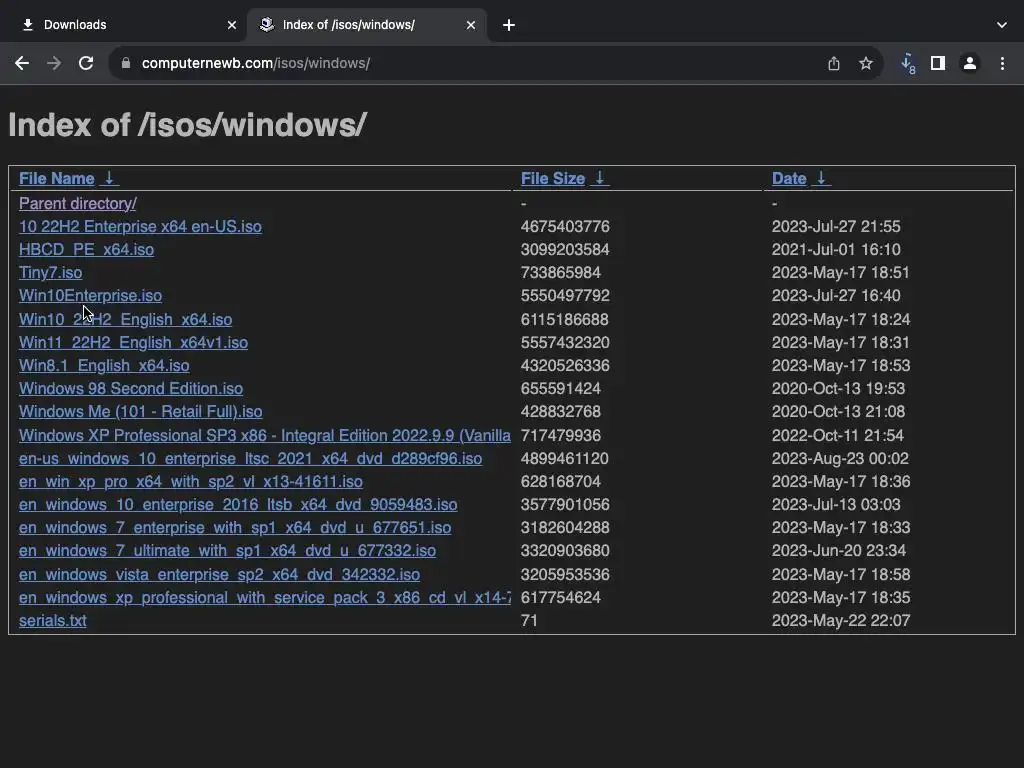Reload the current page
Screen dimensions: 1024x768
[x=86, y=63]
